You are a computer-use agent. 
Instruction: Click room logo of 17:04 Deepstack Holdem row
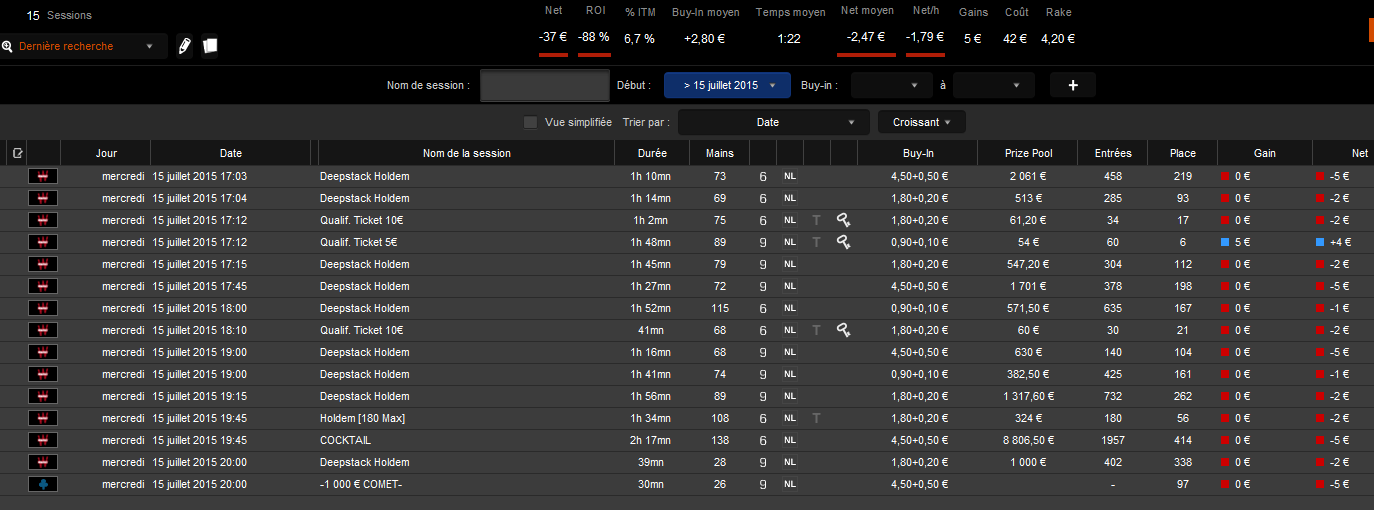(43, 198)
